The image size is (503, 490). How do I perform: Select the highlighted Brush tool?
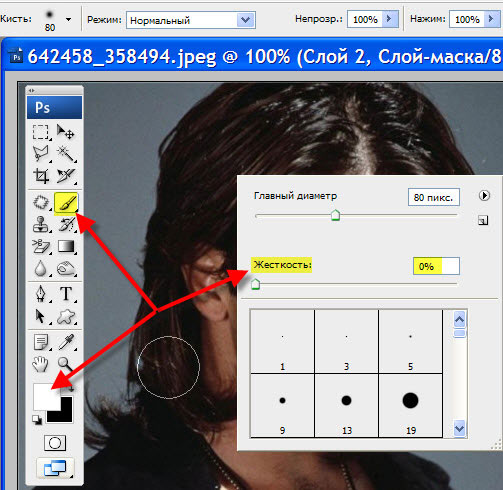(66, 202)
